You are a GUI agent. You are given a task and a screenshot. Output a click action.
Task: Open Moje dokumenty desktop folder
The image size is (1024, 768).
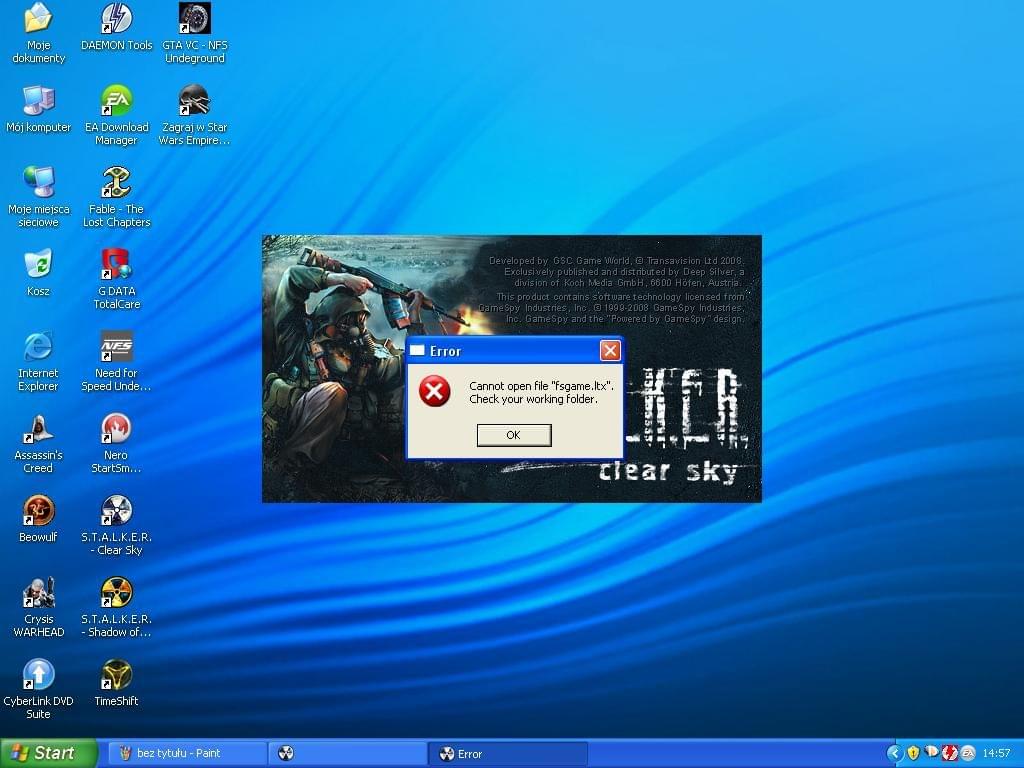coord(39,33)
